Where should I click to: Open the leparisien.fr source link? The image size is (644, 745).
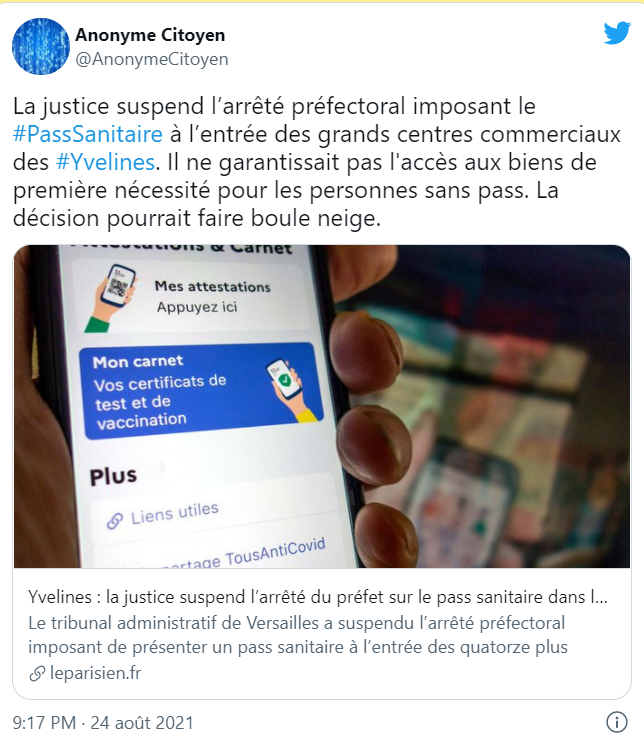95,673
